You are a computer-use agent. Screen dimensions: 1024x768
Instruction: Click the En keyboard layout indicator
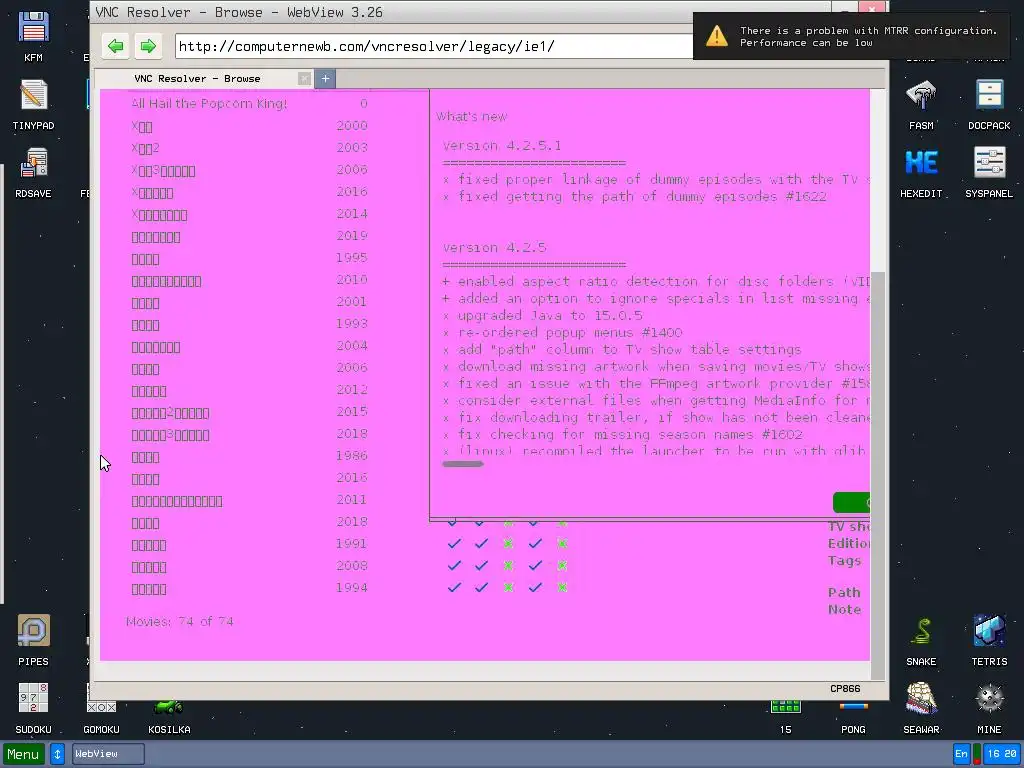pyautogui.click(x=961, y=754)
